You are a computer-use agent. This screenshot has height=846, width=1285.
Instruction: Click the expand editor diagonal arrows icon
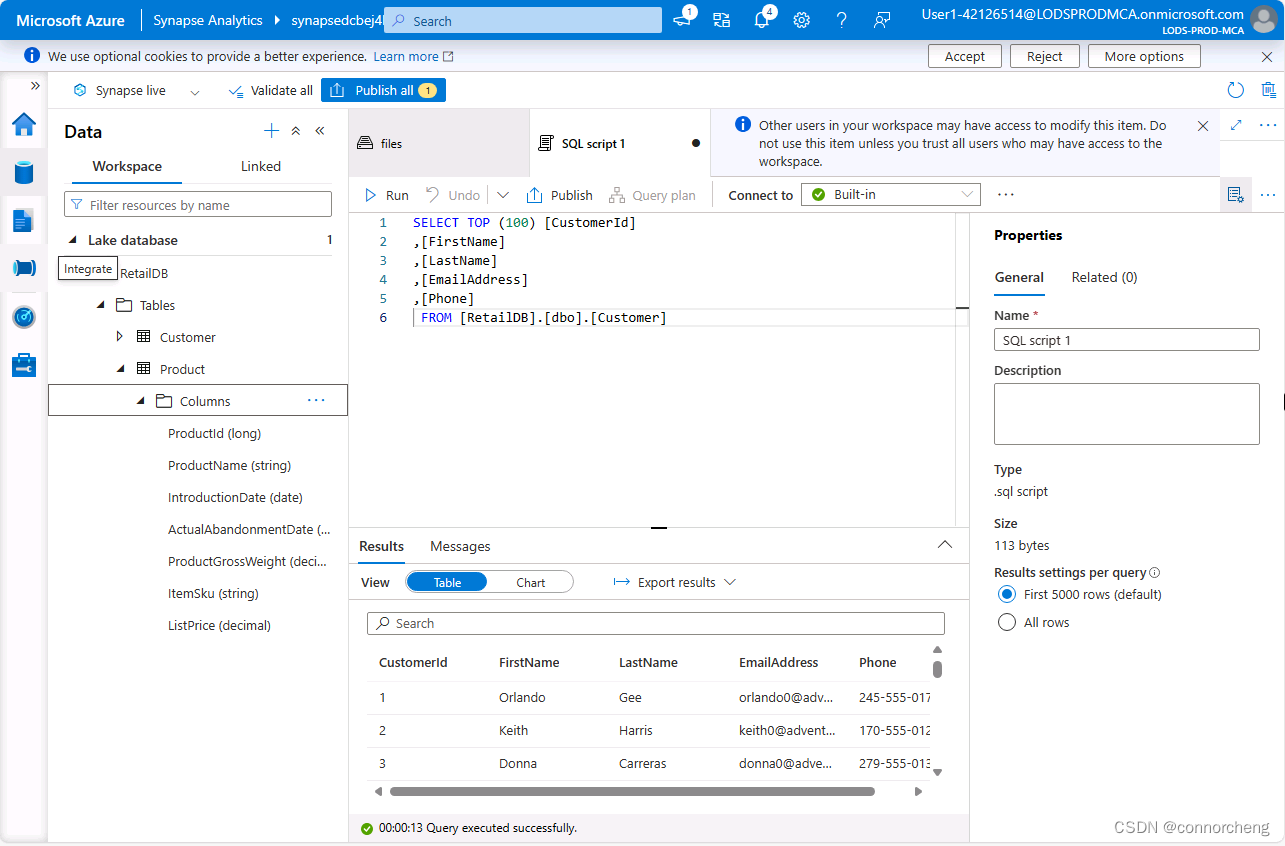coord(1236,125)
